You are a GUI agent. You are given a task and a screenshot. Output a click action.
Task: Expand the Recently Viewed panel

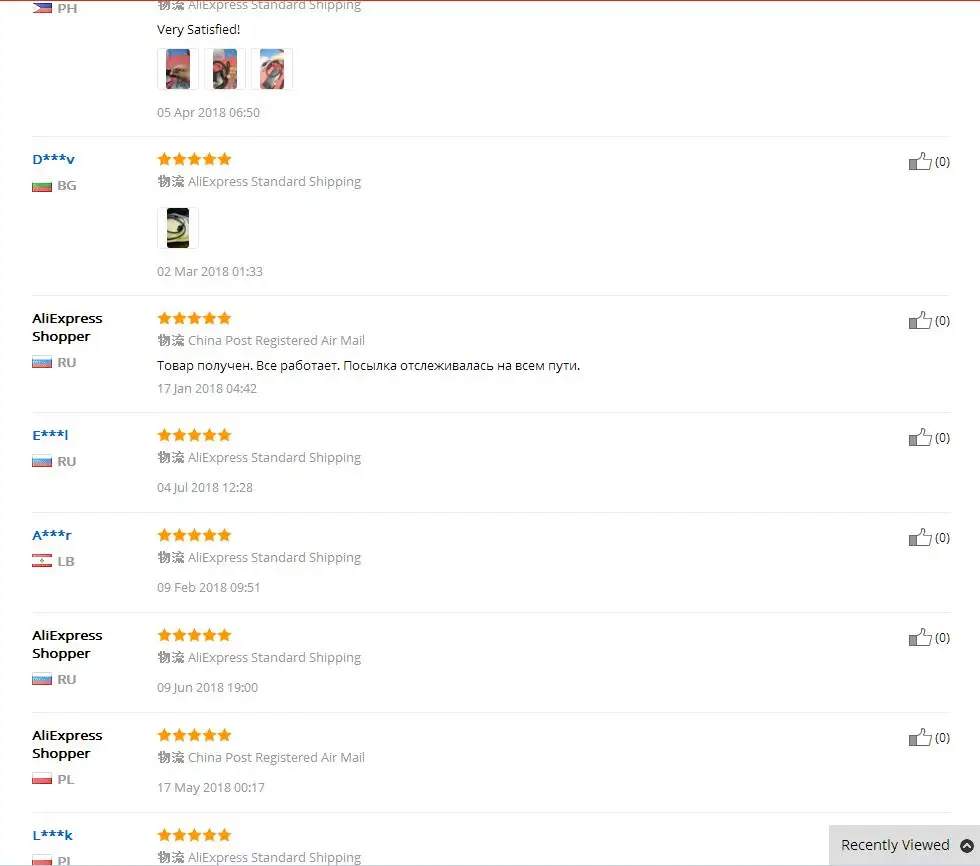click(904, 845)
